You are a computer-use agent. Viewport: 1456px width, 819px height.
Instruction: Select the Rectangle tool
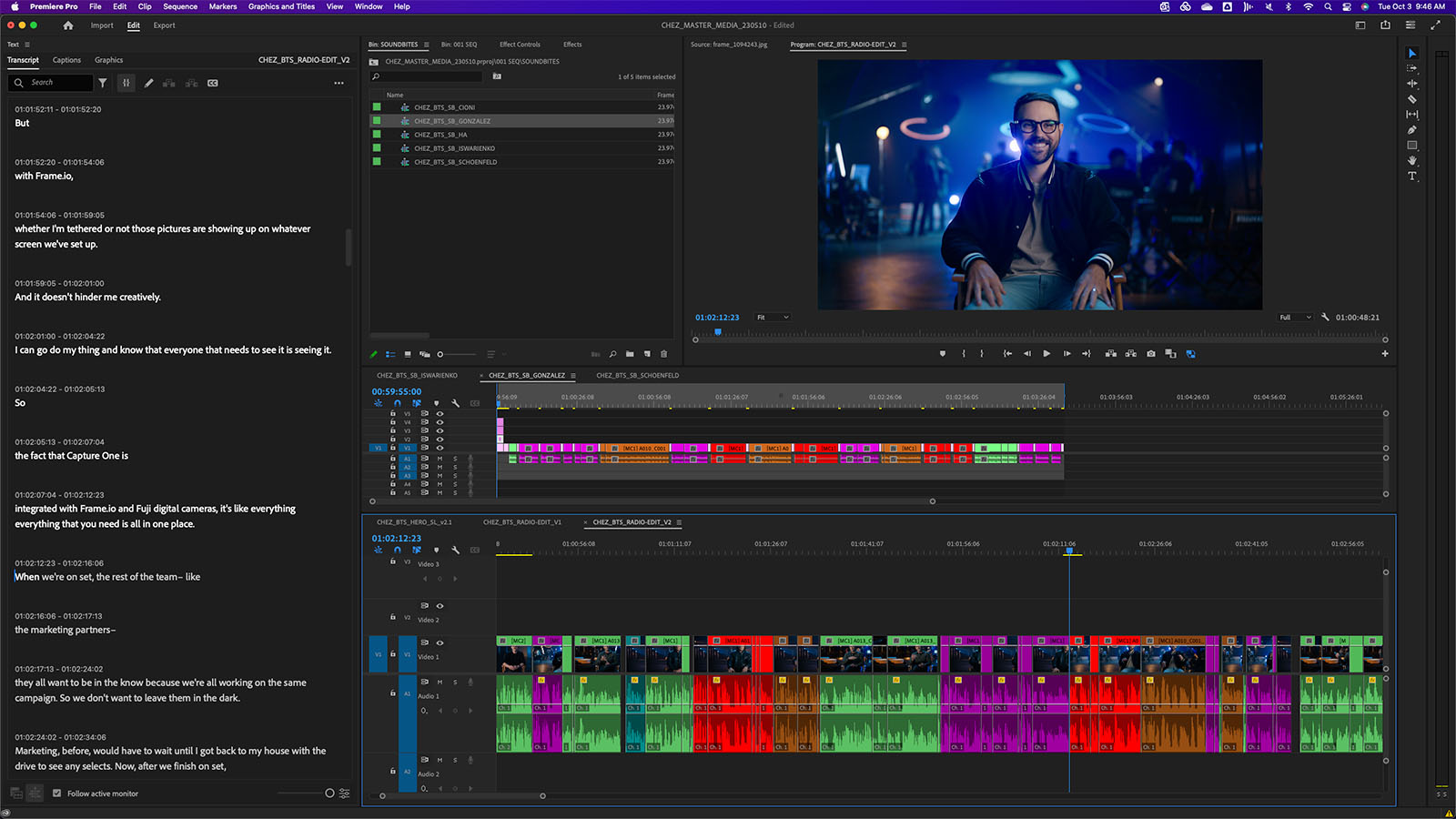tap(1412, 146)
